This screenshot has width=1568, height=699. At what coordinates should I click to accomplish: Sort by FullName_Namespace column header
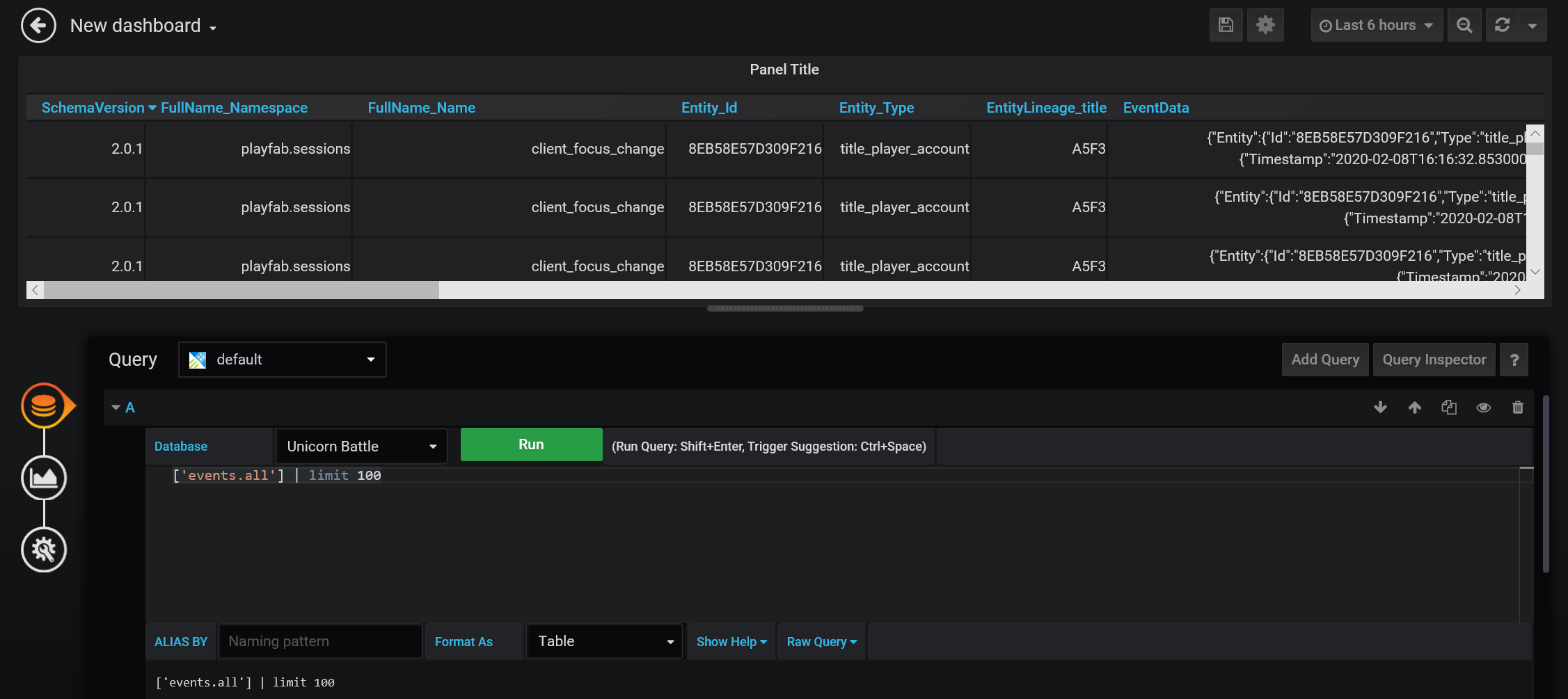click(234, 108)
